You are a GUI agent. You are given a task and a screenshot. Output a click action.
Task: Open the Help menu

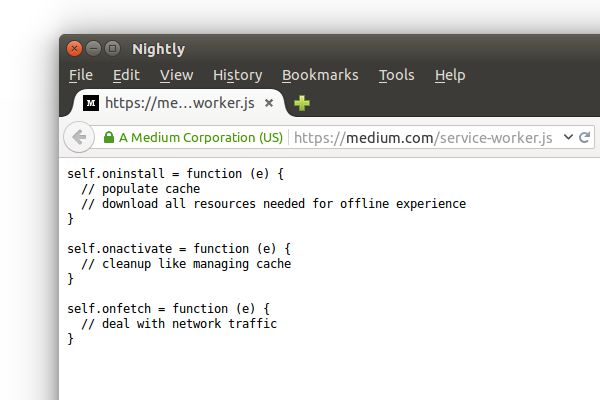(450, 75)
